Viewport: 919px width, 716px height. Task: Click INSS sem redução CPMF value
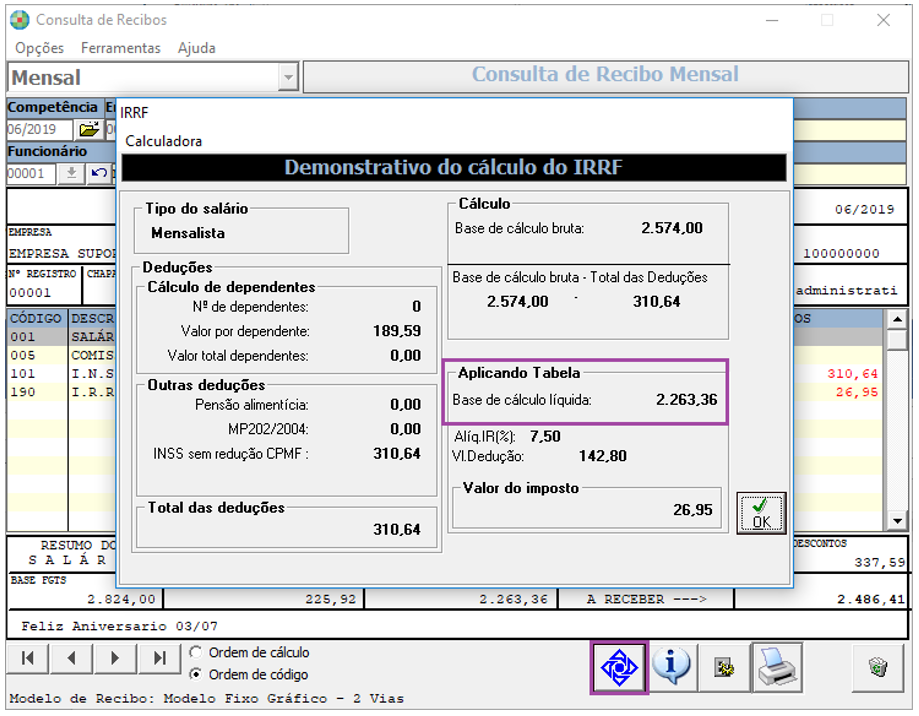pyautogui.click(x=397, y=454)
